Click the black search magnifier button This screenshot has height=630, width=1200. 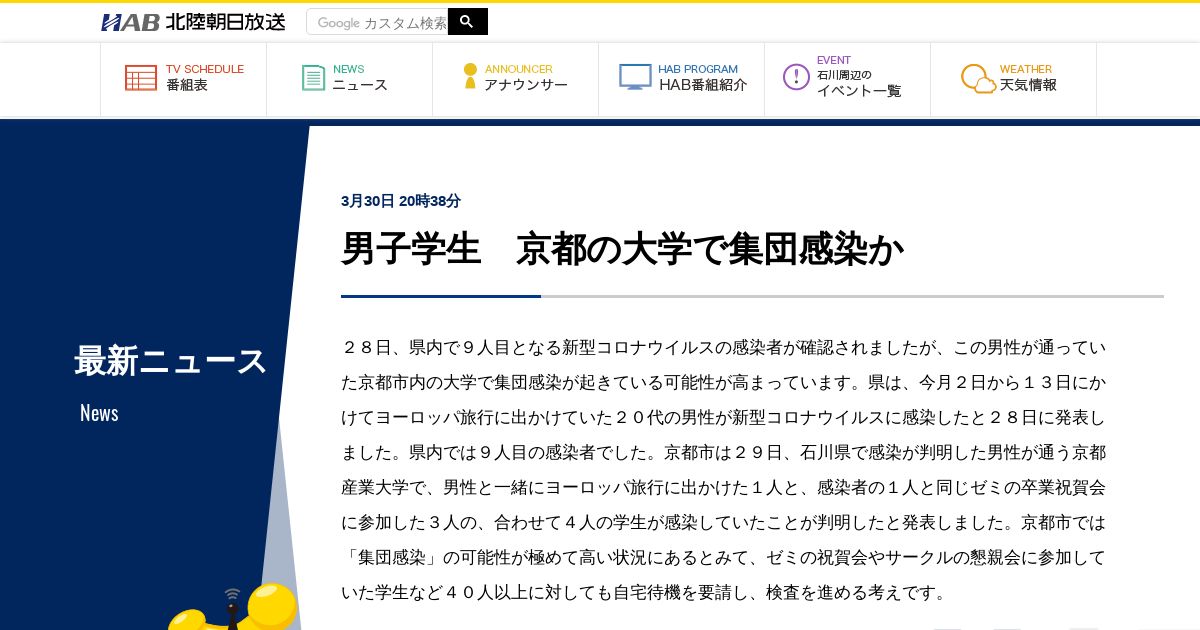click(467, 22)
